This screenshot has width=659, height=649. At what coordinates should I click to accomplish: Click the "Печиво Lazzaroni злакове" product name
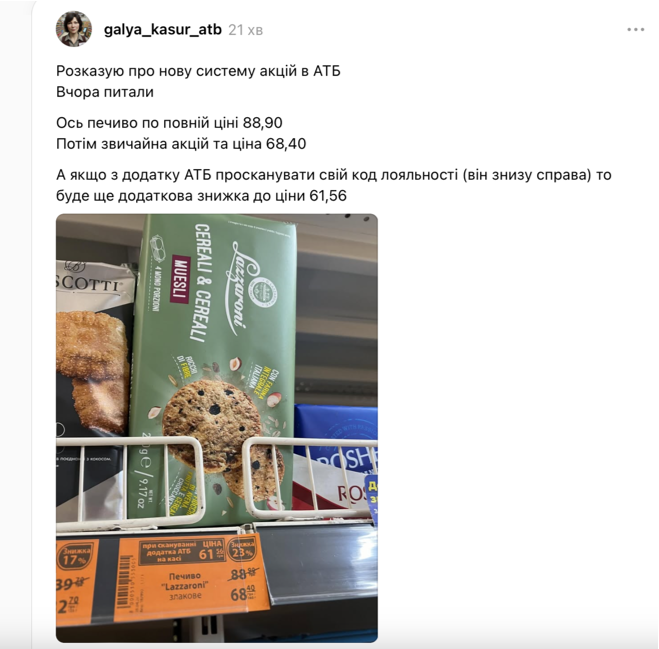point(185,586)
